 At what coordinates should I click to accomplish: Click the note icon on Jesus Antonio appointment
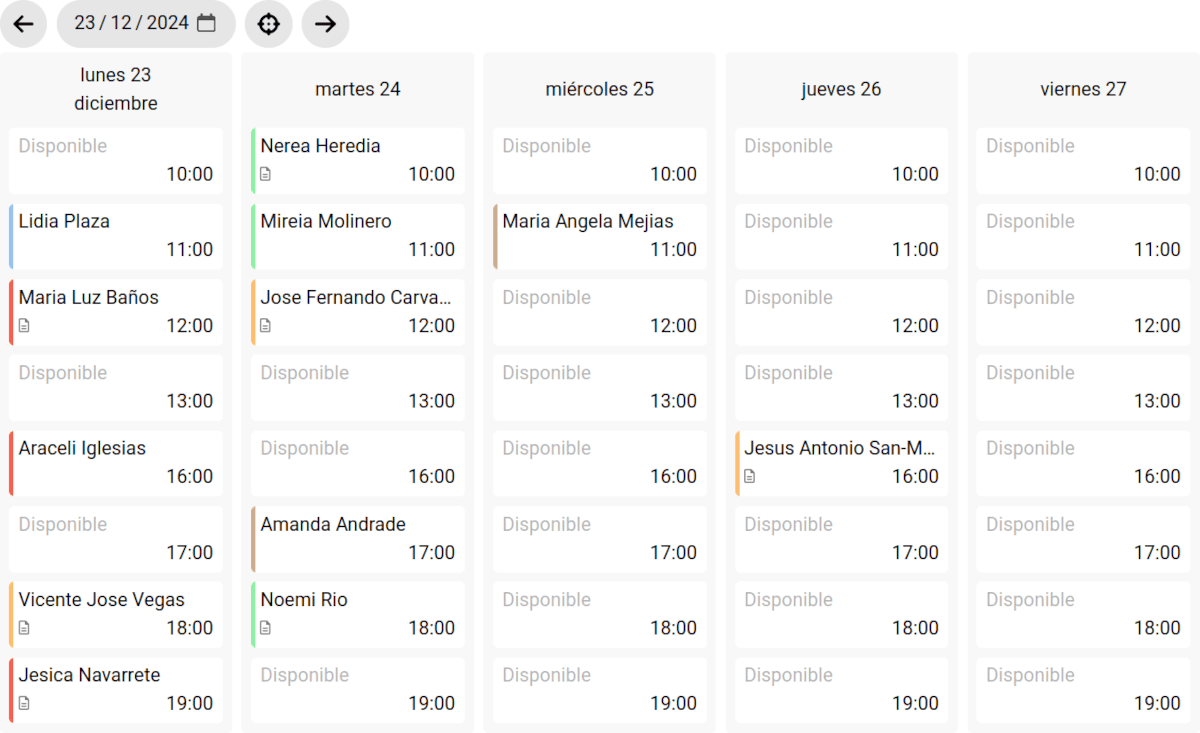(750, 477)
